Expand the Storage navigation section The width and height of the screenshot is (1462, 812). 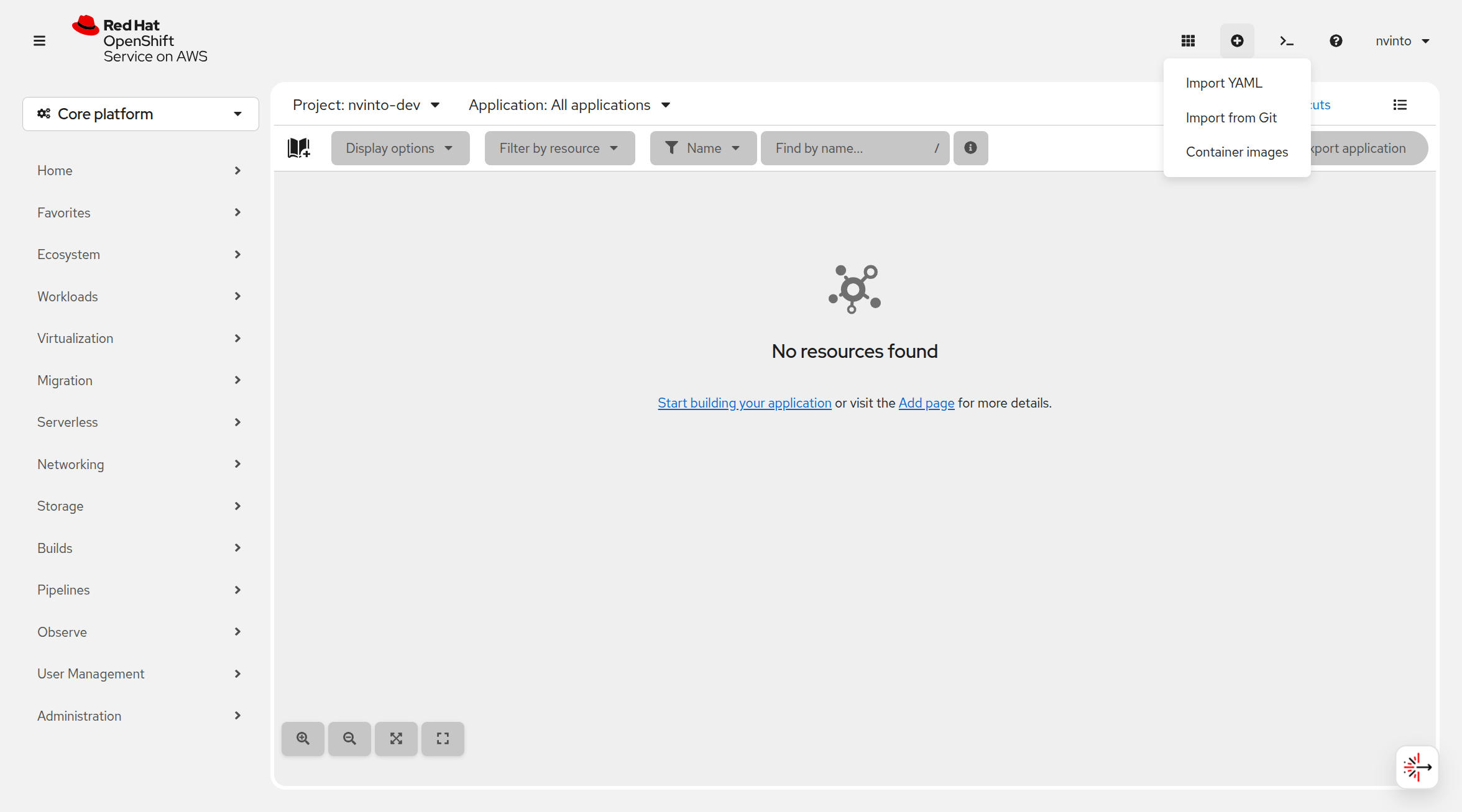(x=139, y=506)
